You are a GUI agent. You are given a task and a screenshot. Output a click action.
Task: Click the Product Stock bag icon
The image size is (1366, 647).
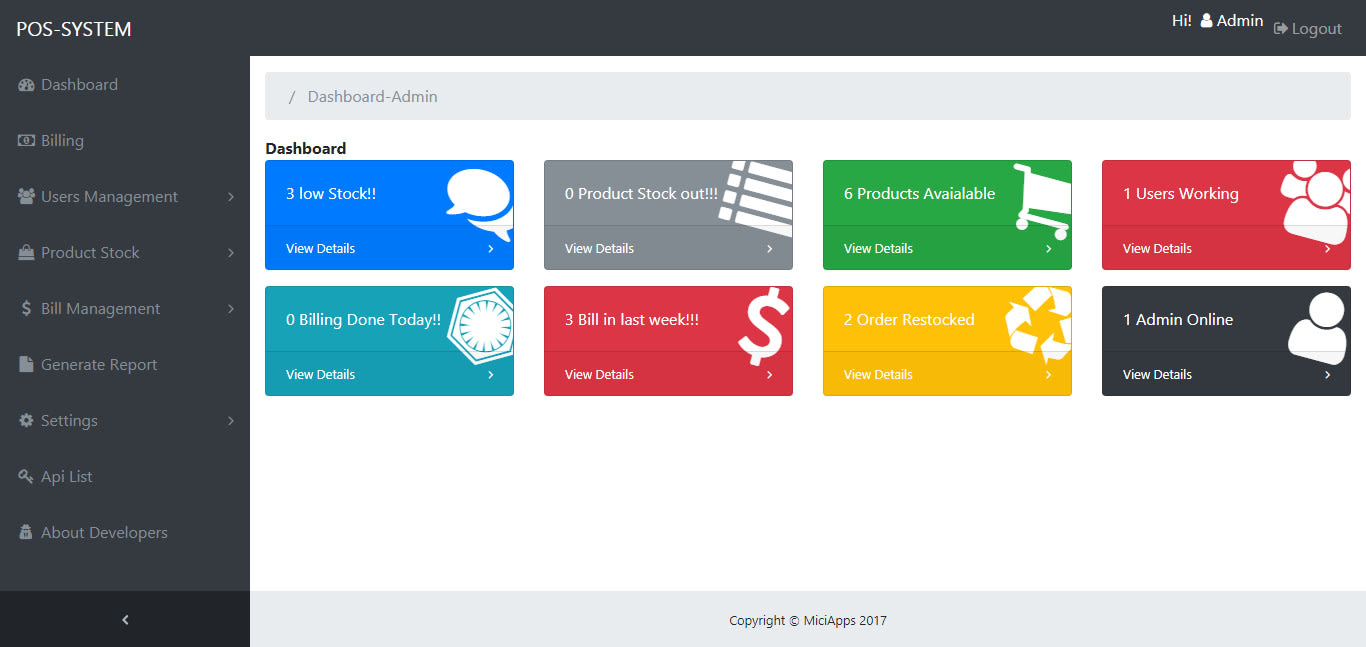coord(26,253)
